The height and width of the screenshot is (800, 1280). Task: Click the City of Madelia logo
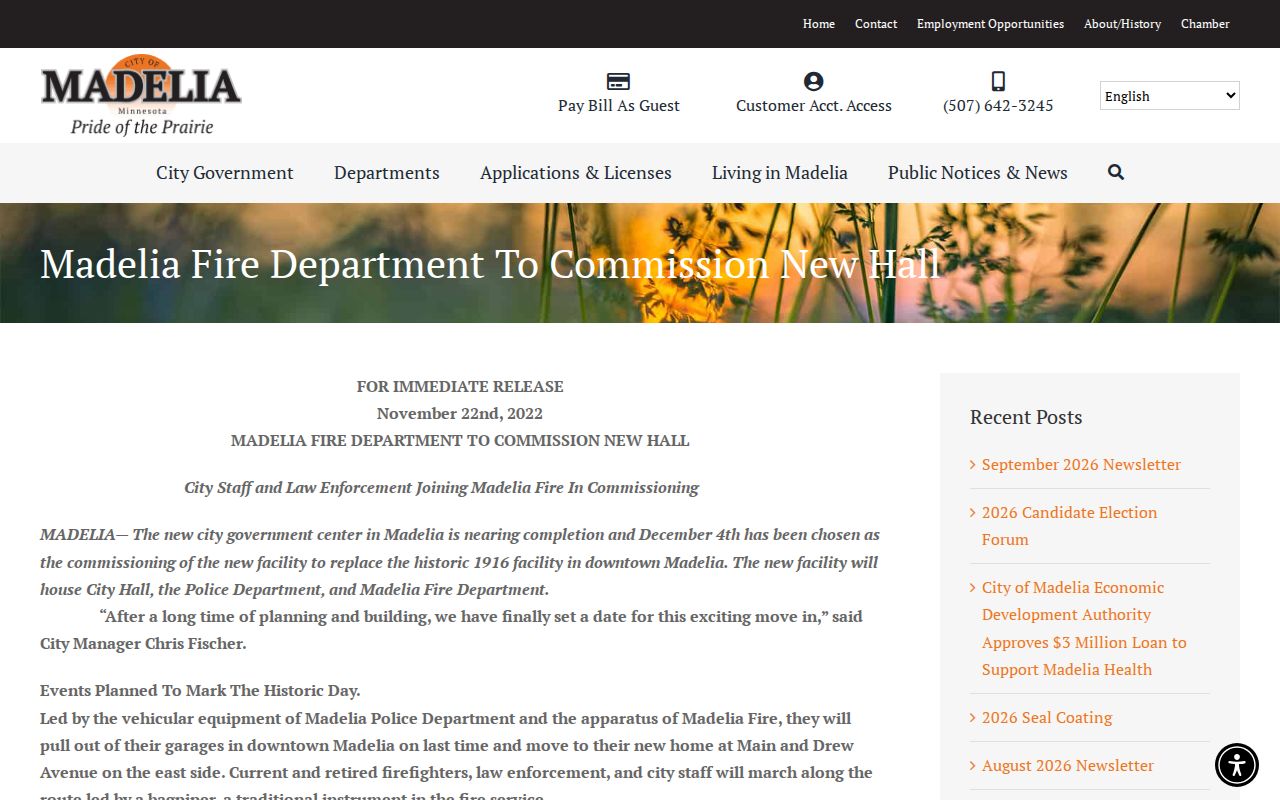pos(141,95)
